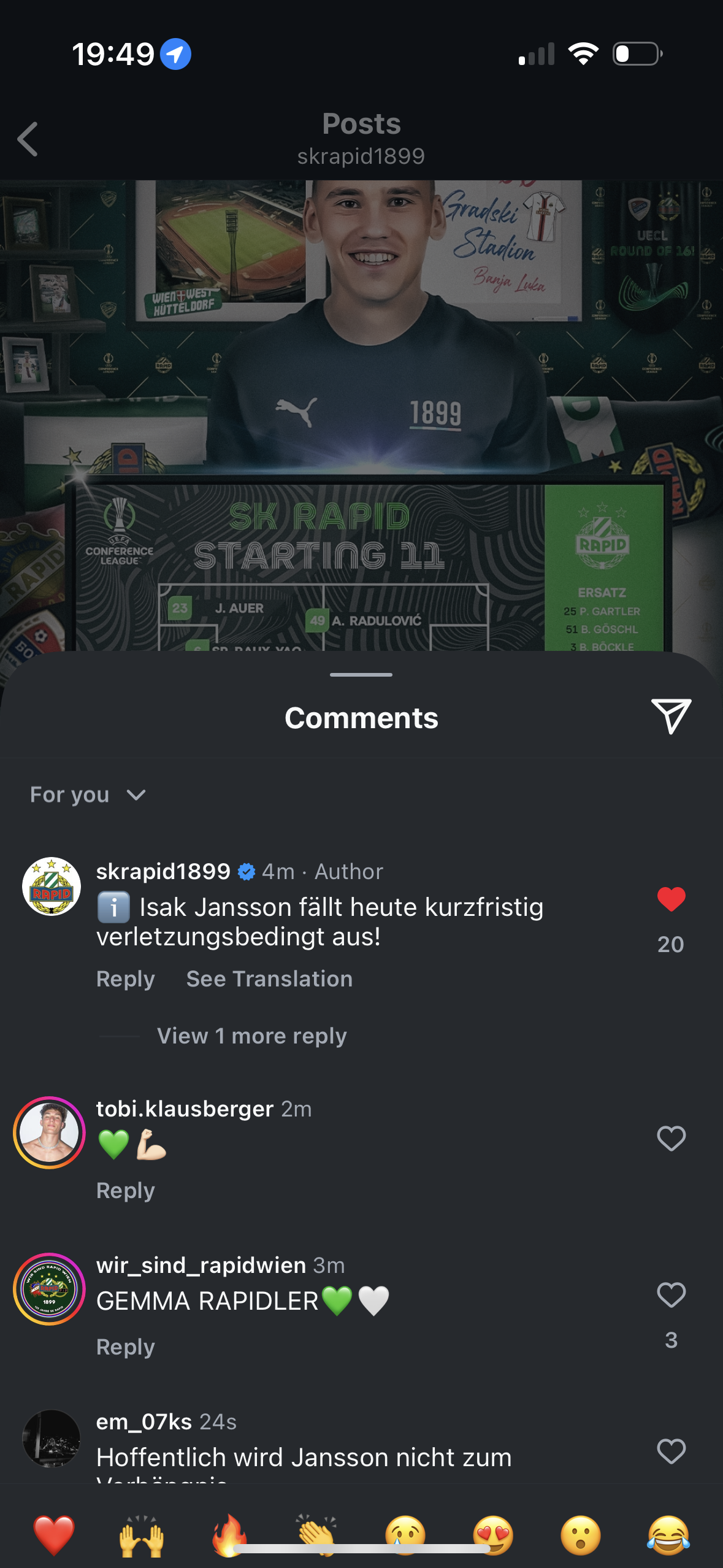Reply to the skrapid1899 comment
The height and width of the screenshot is (1568, 723).
click(x=125, y=978)
